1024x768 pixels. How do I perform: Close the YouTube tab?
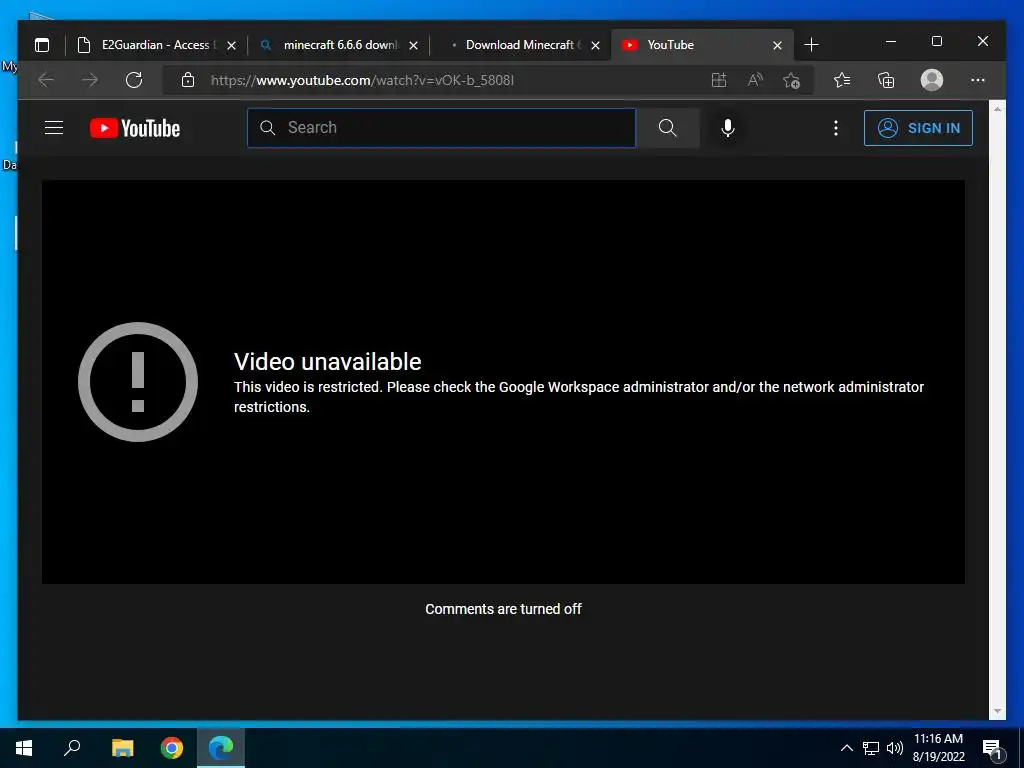[x=777, y=46]
